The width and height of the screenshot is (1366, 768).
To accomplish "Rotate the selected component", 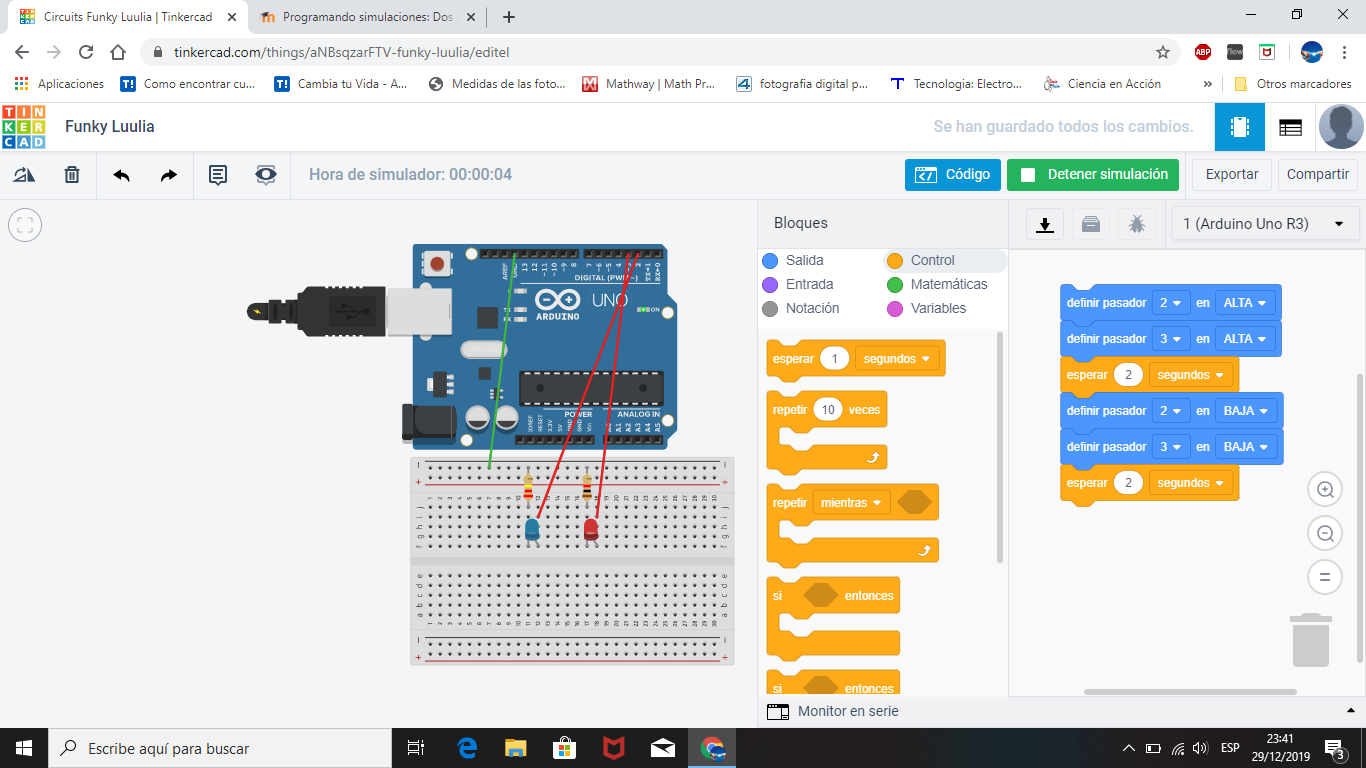I will 24,175.
